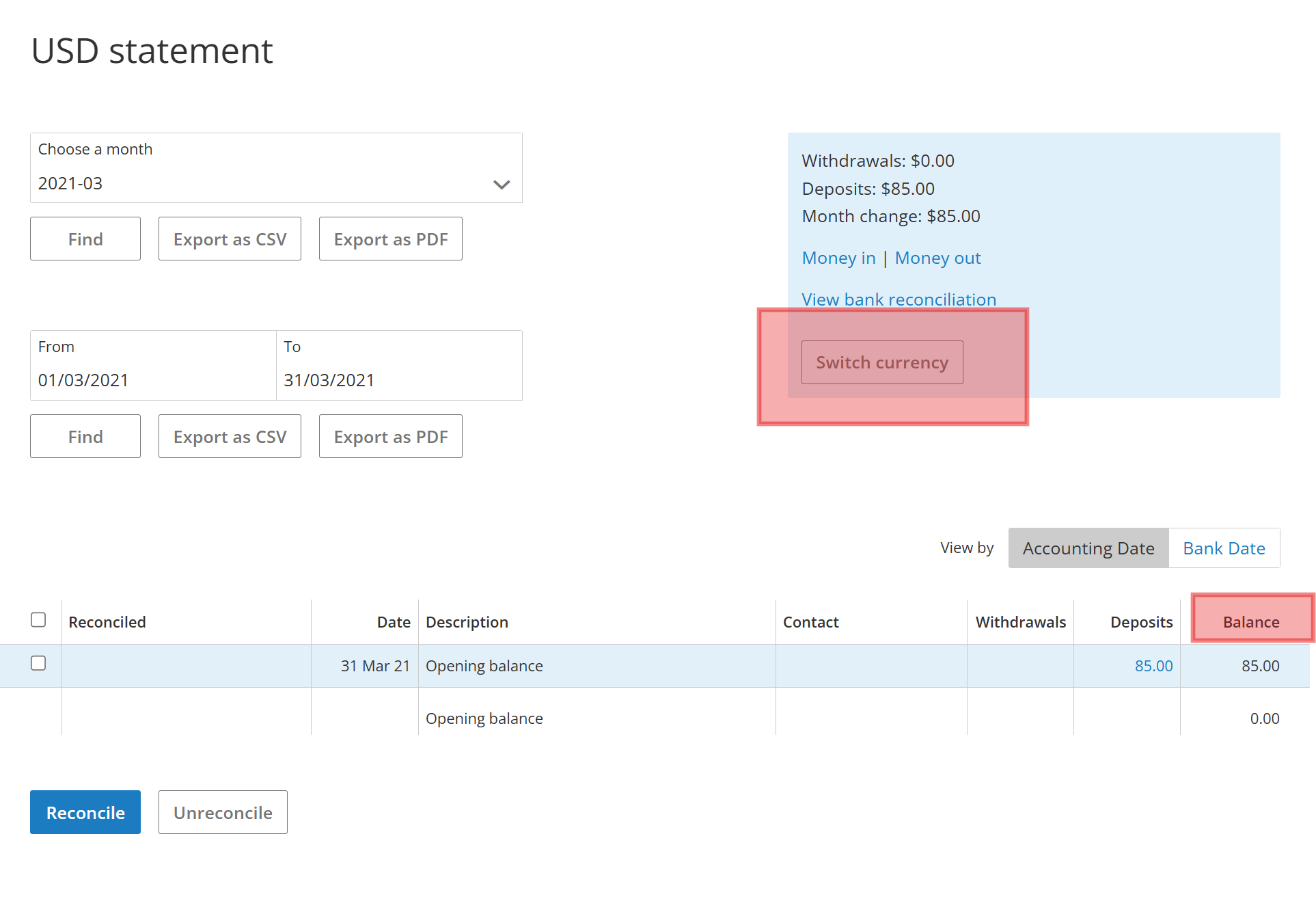This screenshot has height=901, width=1316.
Task: Edit the To date field
Action: coord(399,379)
